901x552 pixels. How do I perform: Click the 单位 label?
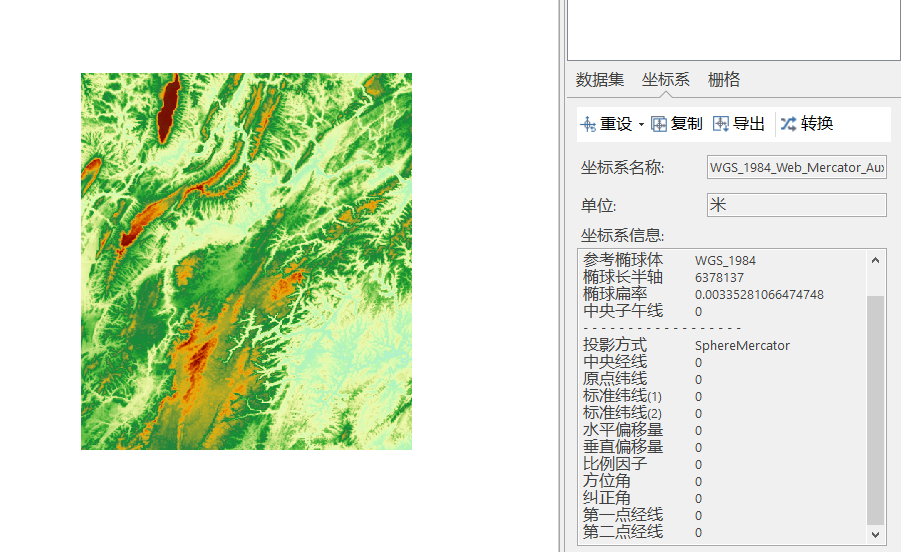598,206
